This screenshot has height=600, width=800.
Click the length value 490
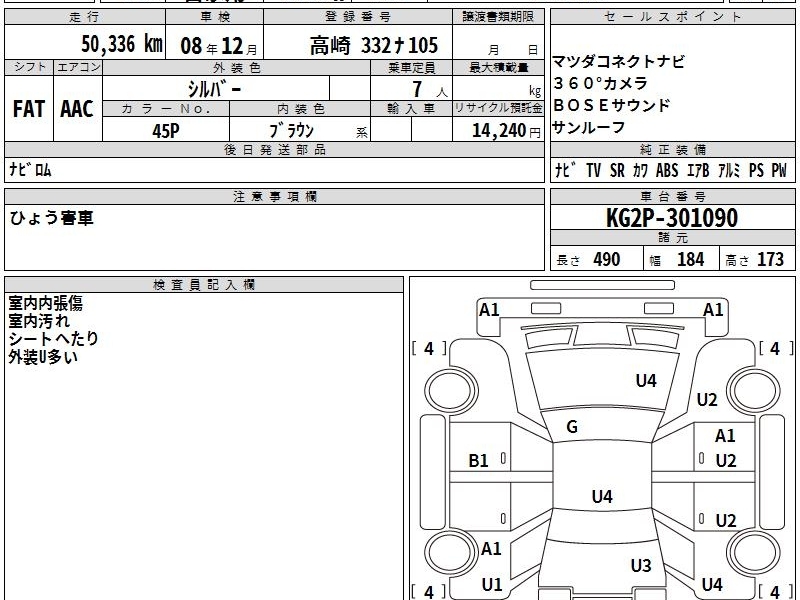pos(607,259)
